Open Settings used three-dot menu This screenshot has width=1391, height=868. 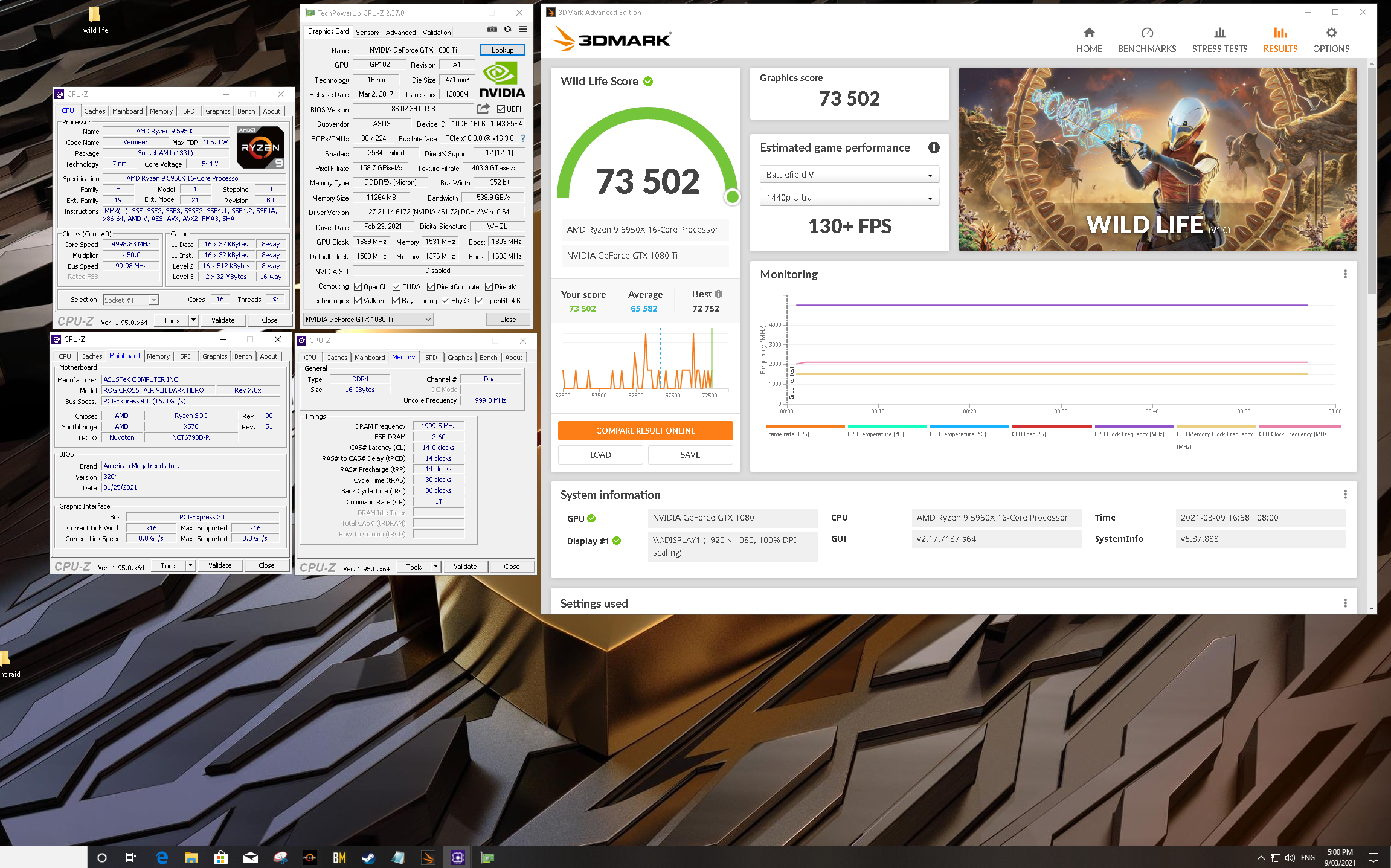coord(1345,603)
